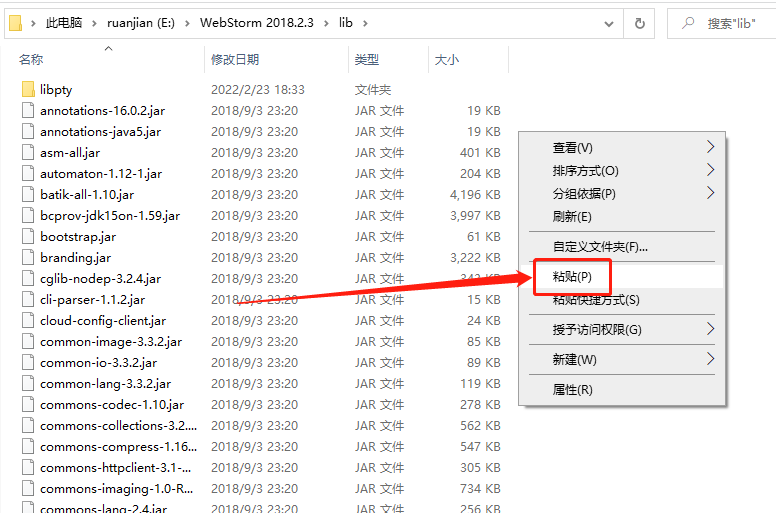Click the 4,196 KB size cell

475,194
